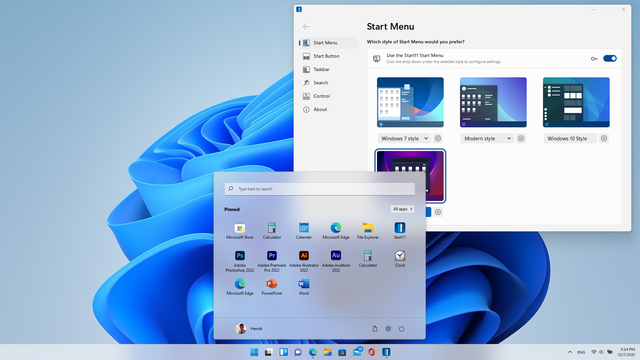
Task: Open gear settings below the purple style thumbnail
Action: click(438, 212)
